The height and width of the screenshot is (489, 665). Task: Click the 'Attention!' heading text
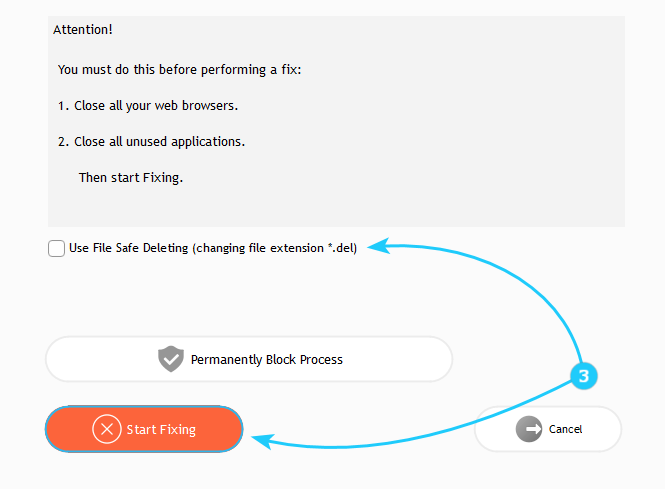point(83,30)
